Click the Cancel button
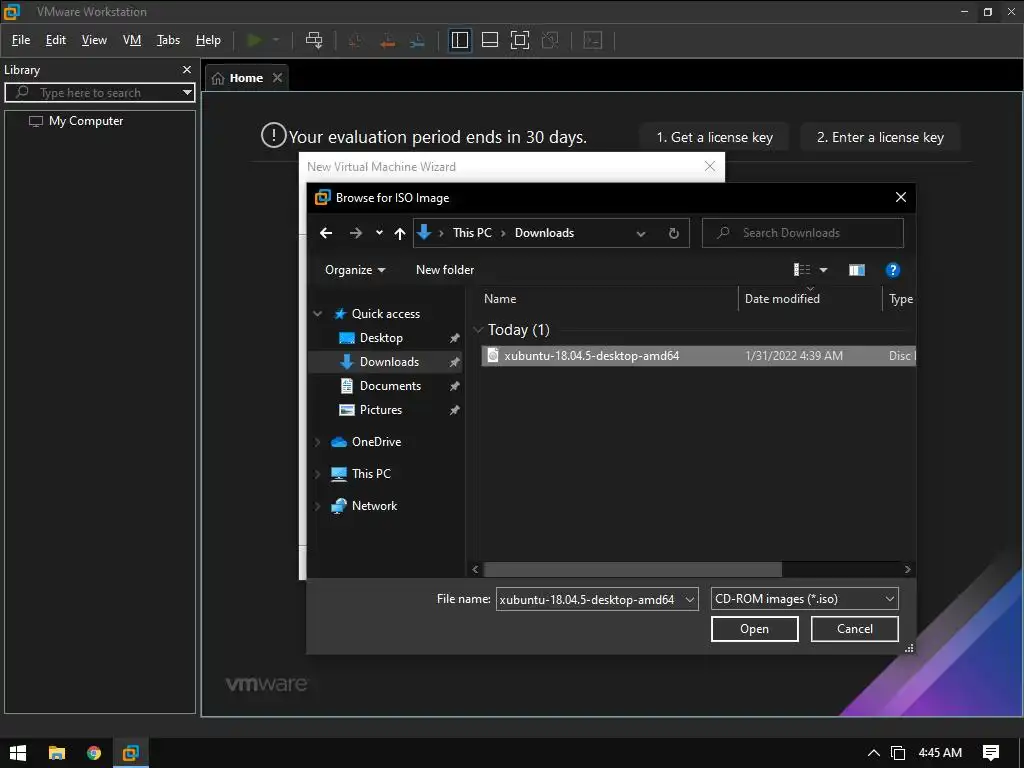Image resolution: width=1024 pixels, height=768 pixels. click(854, 629)
